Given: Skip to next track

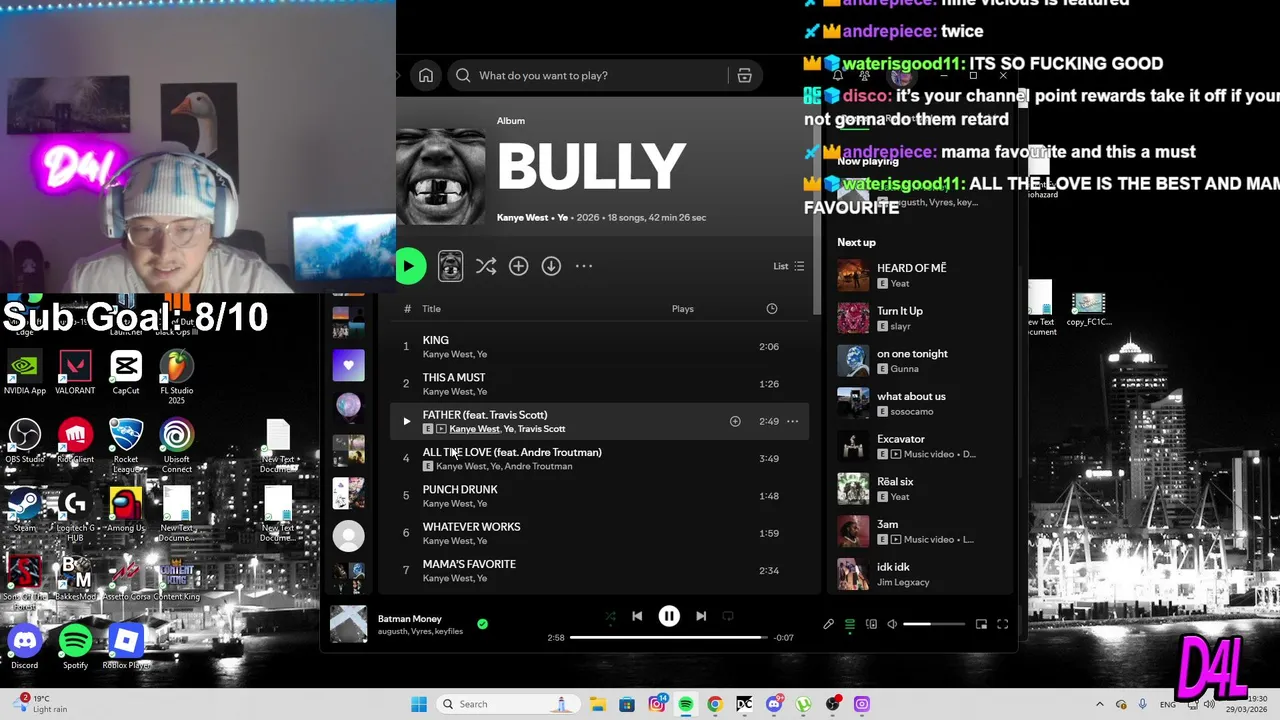Looking at the screenshot, I should [701, 616].
